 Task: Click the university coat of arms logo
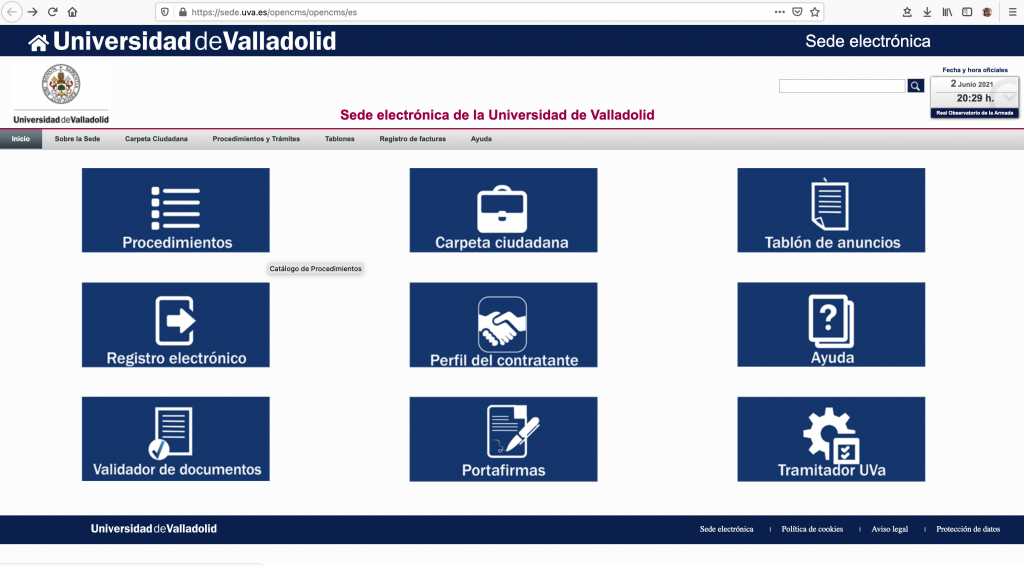[x=61, y=84]
